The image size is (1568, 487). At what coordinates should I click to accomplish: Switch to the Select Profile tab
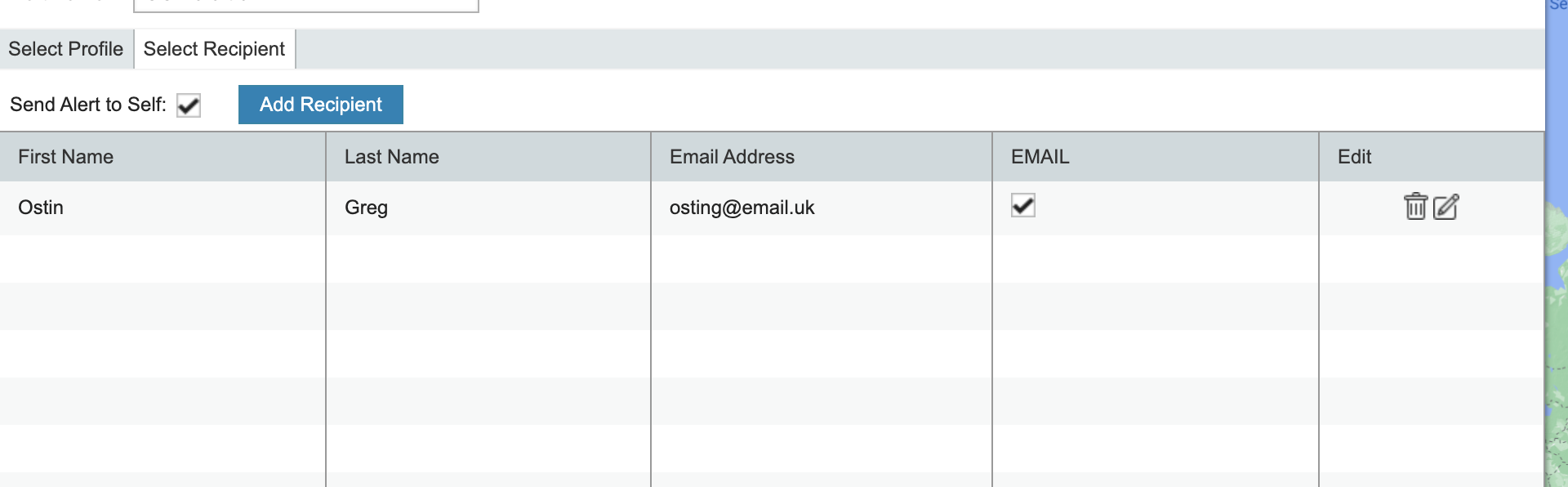[66, 49]
